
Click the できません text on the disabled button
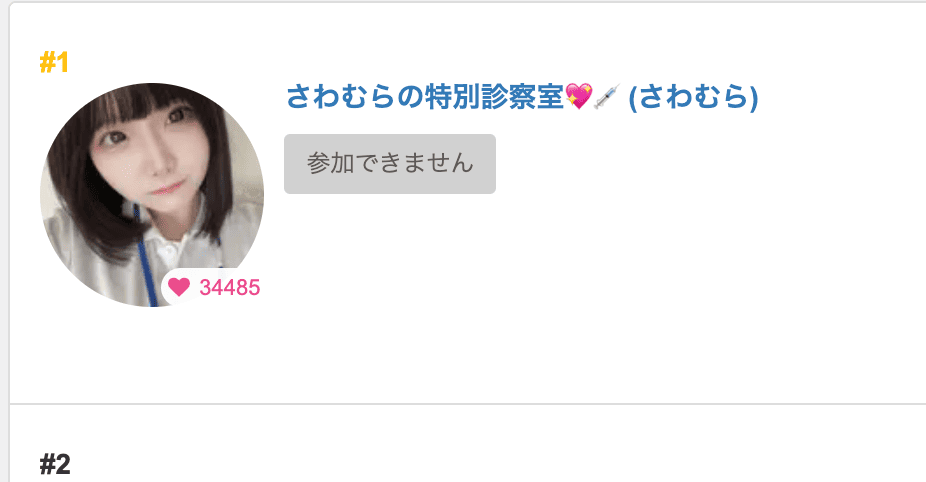pos(415,164)
